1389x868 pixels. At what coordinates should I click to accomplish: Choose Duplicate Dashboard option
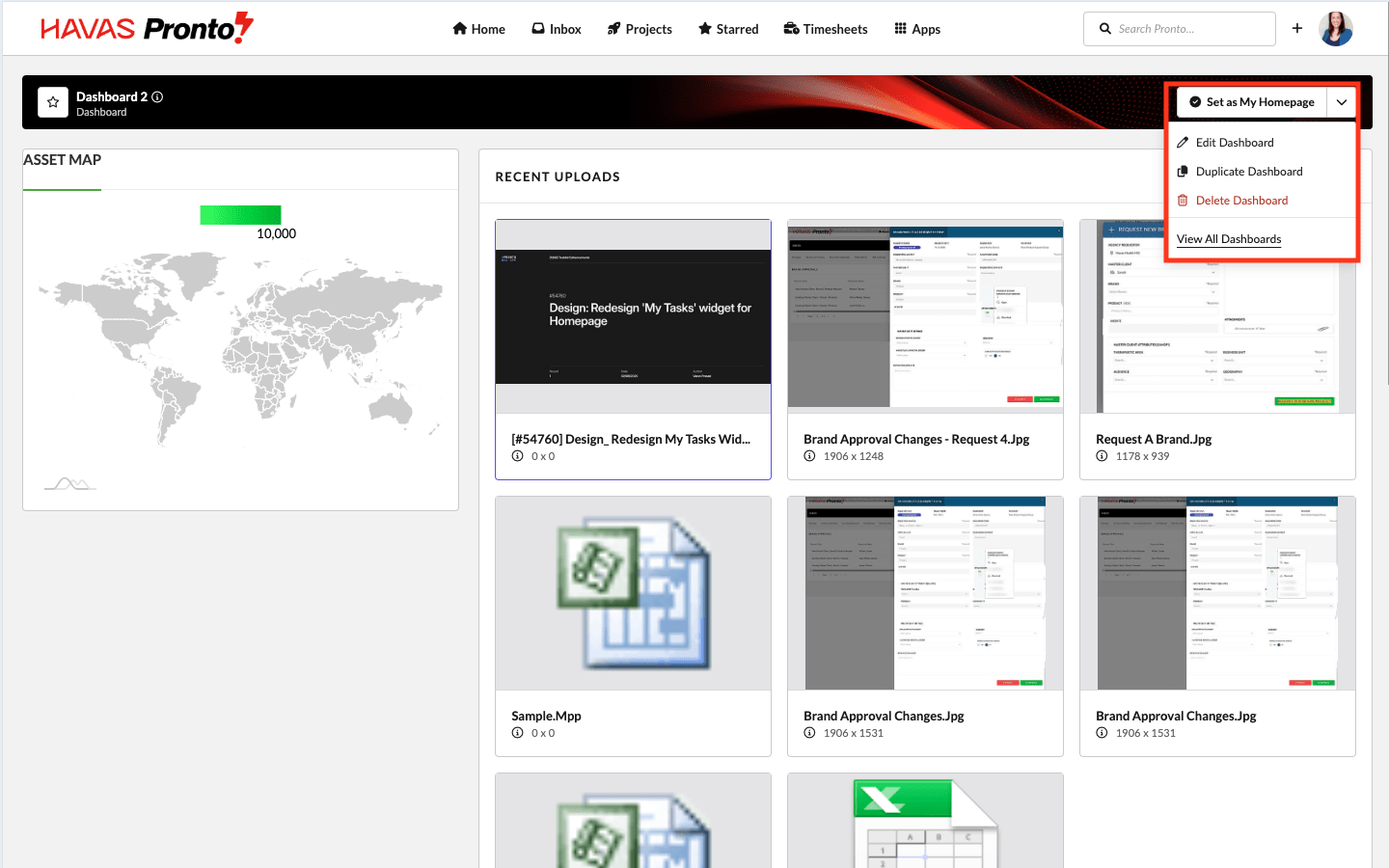click(1248, 172)
